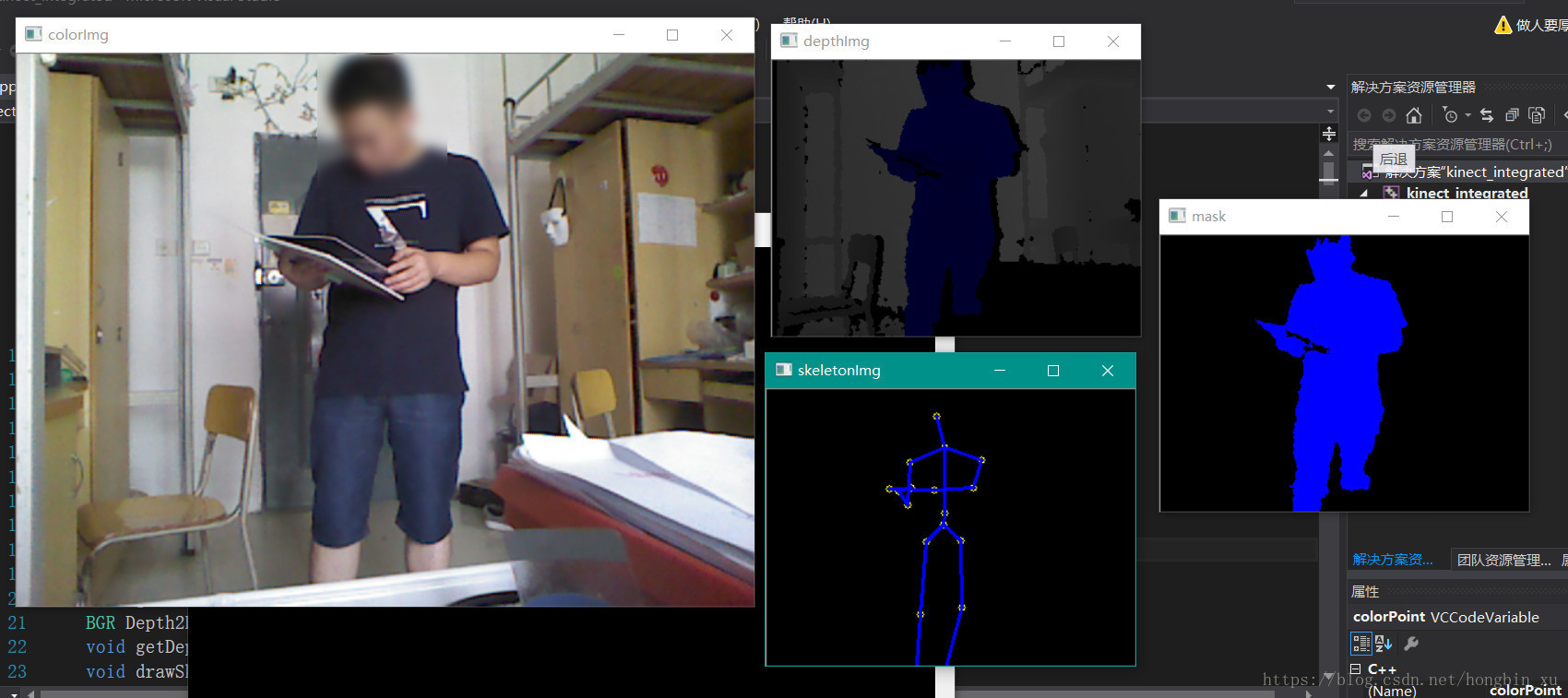Screen dimensions: 1568x698
Task: Minimize the mask window
Action: tap(1394, 217)
